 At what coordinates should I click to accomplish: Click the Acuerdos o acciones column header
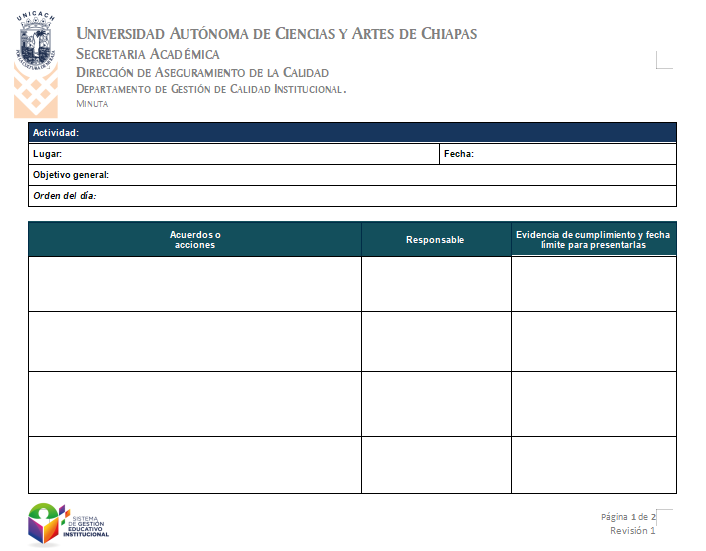click(x=195, y=239)
